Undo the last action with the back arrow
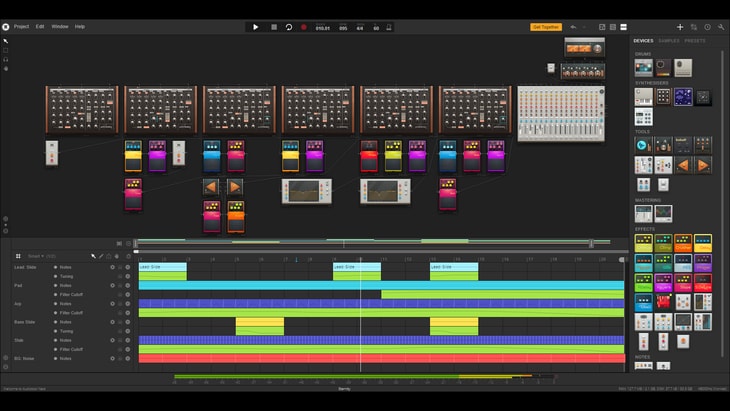 [573, 27]
